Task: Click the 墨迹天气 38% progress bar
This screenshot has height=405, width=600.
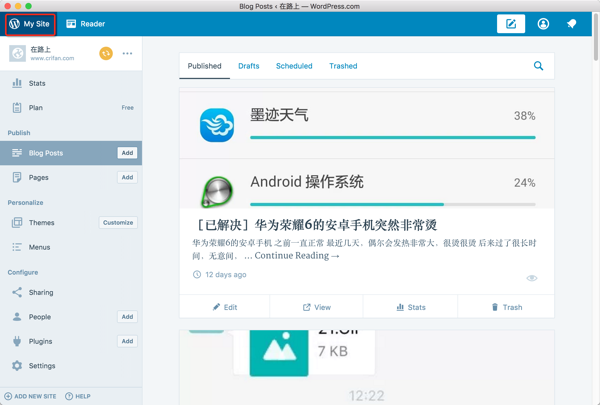Action: (393, 137)
